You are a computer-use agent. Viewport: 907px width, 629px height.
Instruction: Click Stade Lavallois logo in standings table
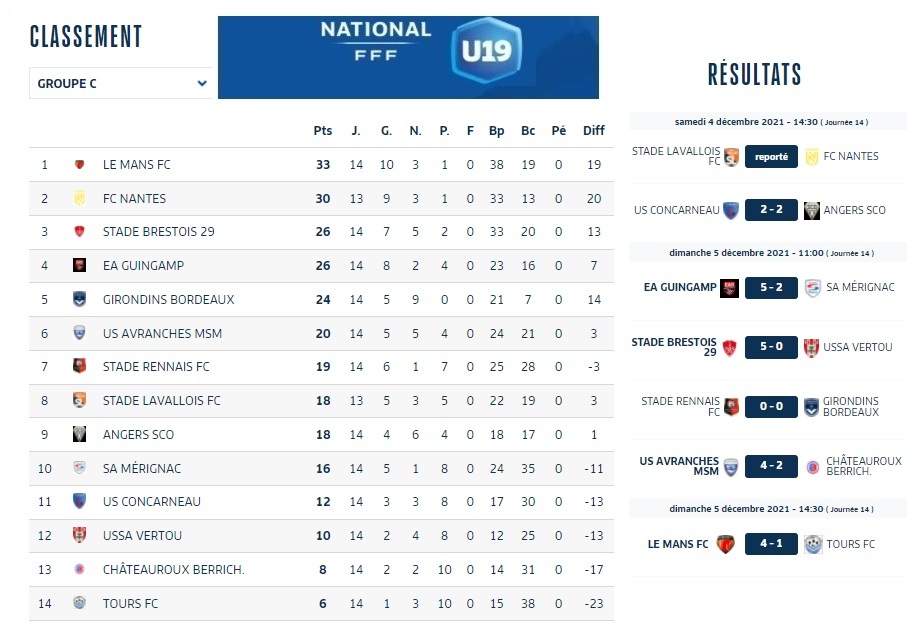pos(79,401)
